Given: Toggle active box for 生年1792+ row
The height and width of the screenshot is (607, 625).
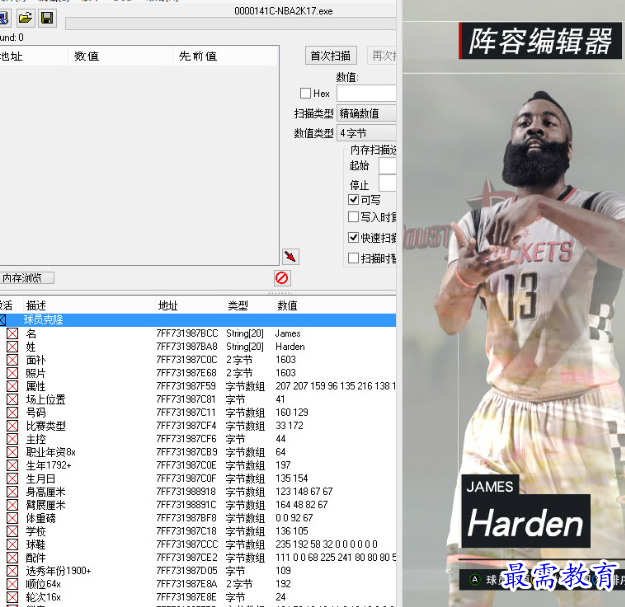Looking at the screenshot, I should (12, 465).
